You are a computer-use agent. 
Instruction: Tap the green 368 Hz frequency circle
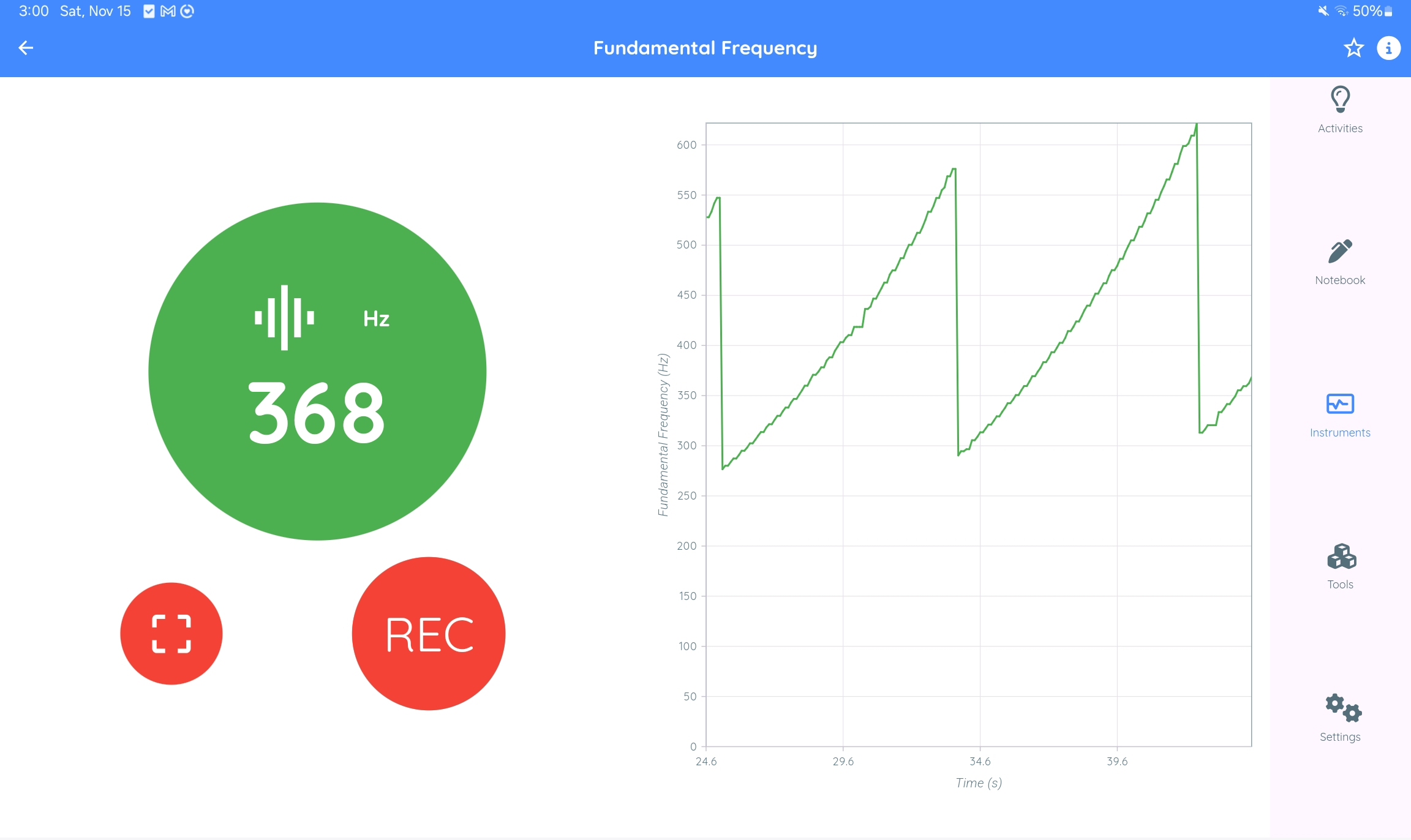point(317,372)
